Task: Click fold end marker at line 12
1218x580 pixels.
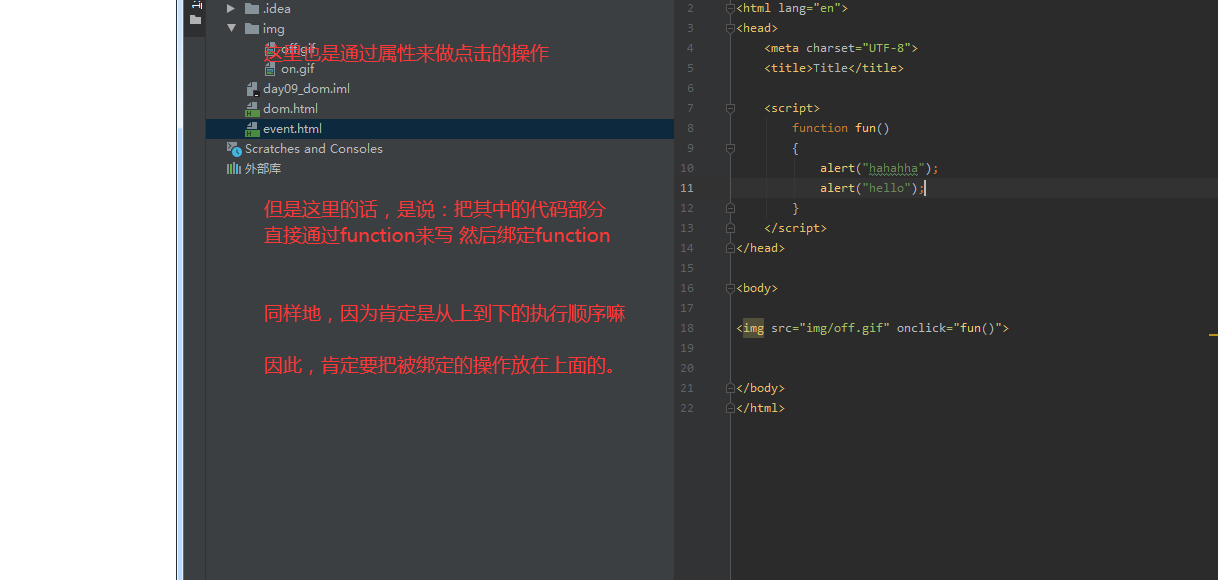Action: [x=730, y=208]
